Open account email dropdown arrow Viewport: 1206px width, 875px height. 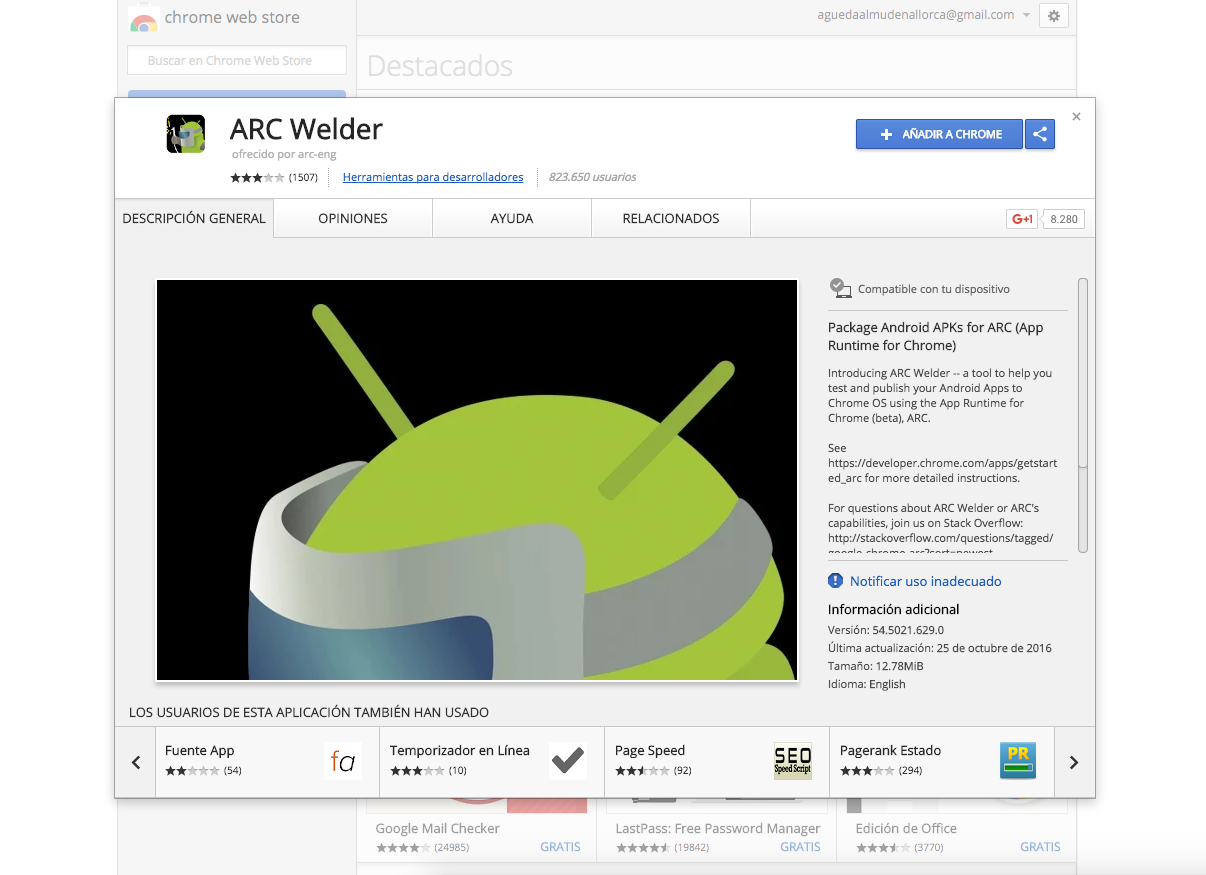pos(1026,16)
